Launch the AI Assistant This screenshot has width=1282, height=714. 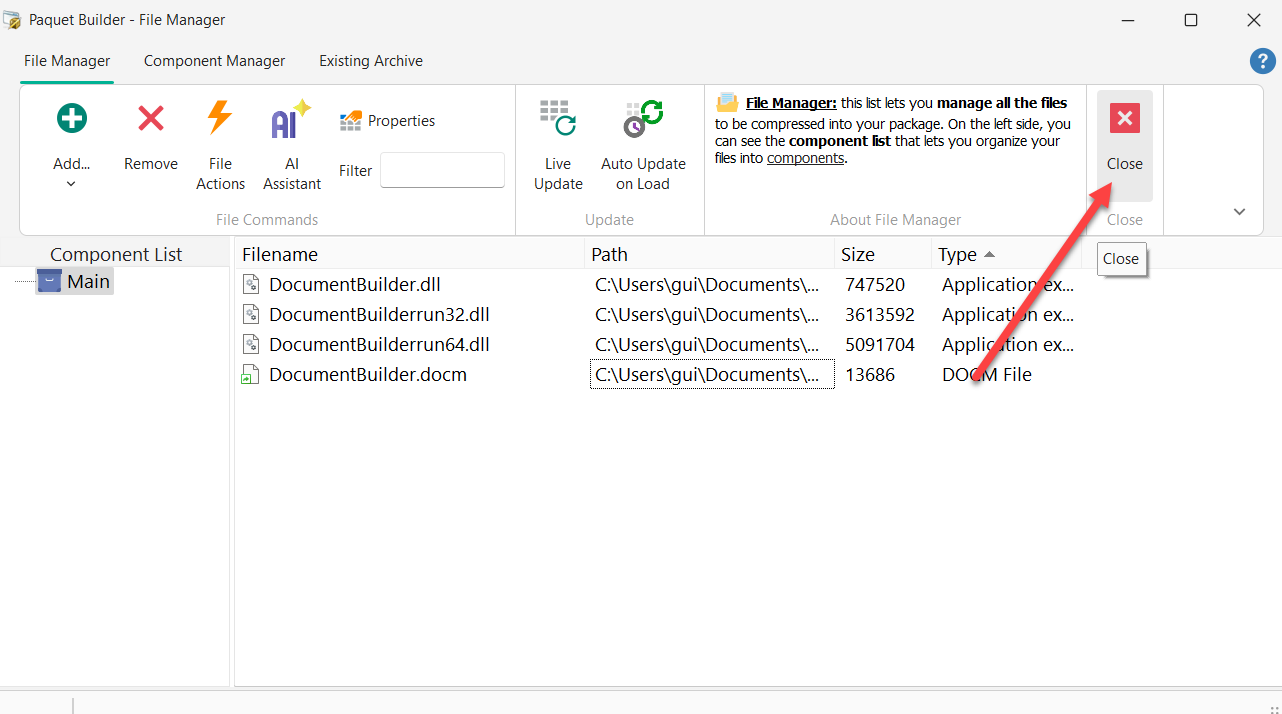[291, 145]
